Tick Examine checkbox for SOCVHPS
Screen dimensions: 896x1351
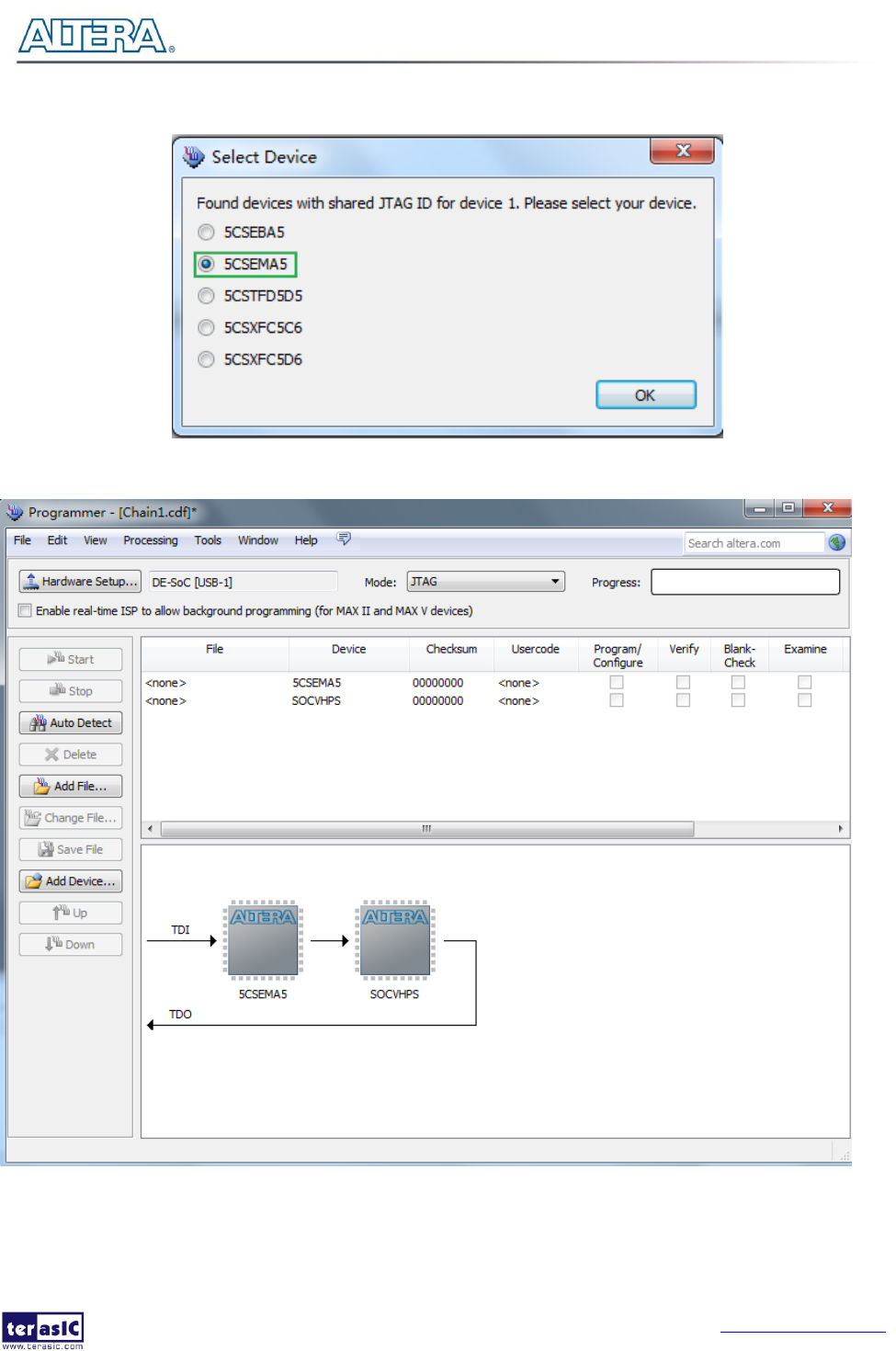pos(805,700)
